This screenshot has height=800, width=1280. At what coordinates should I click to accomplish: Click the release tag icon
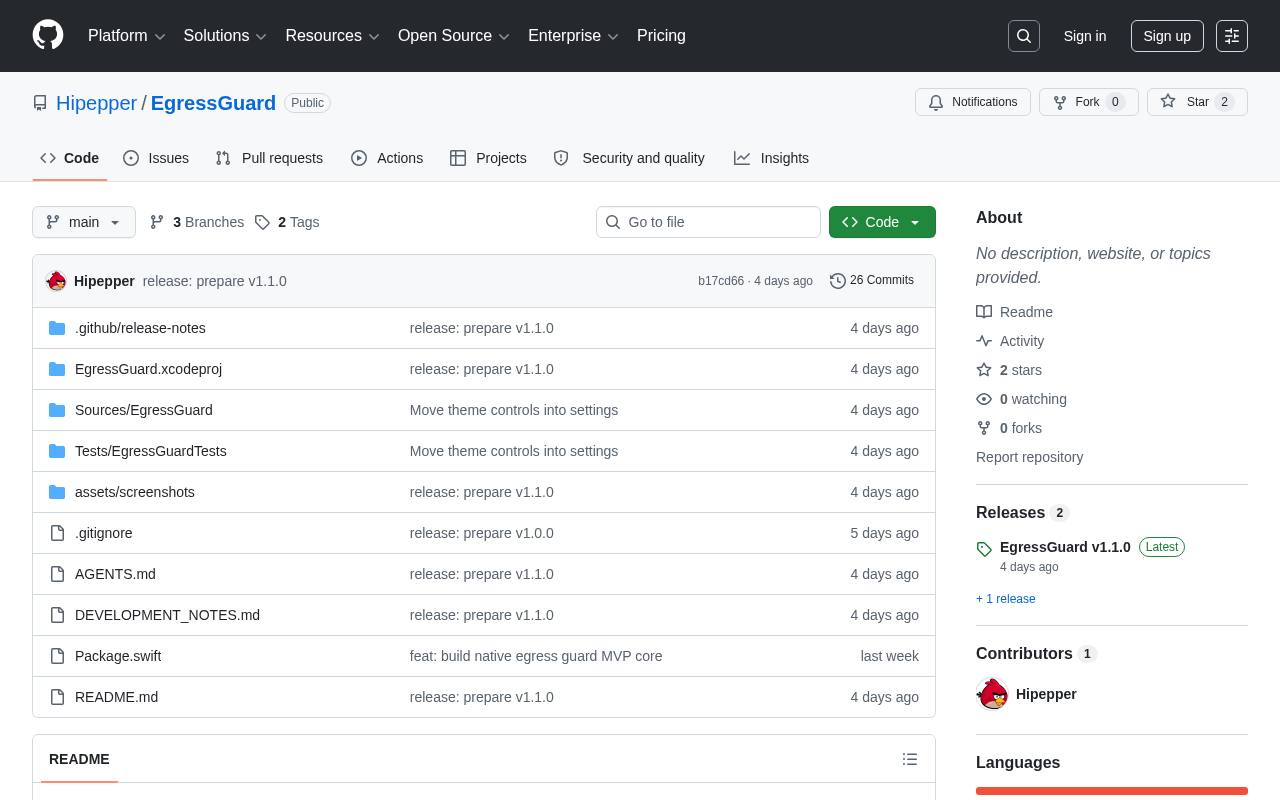click(x=984, y=549)
